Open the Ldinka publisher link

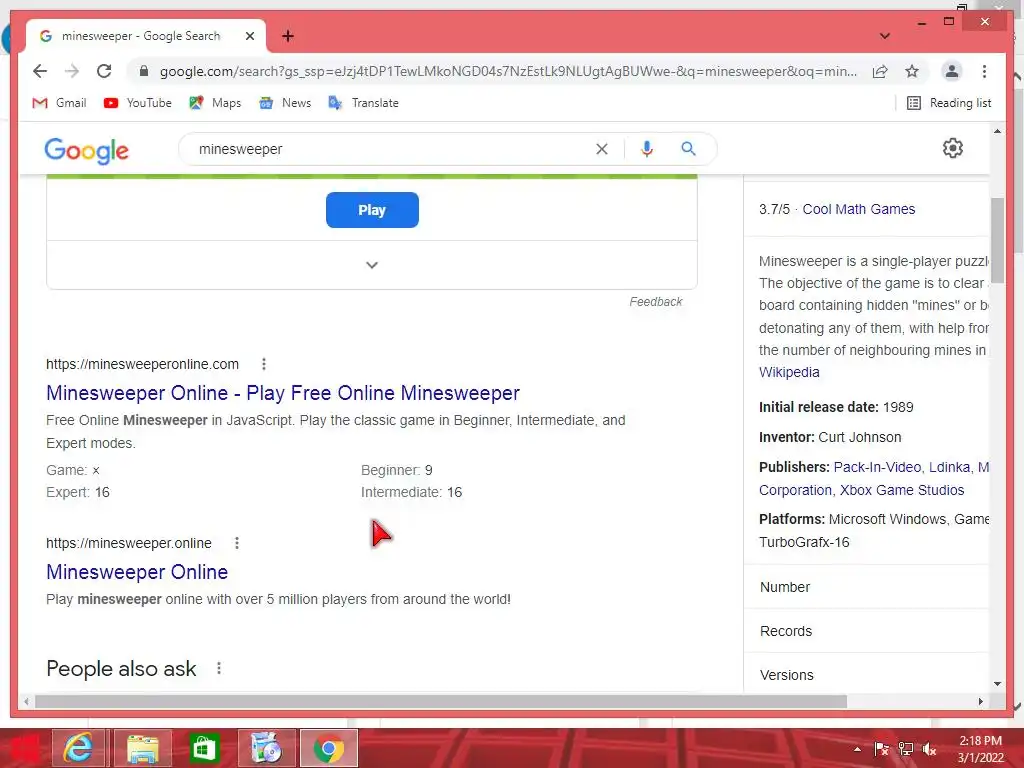950,468
